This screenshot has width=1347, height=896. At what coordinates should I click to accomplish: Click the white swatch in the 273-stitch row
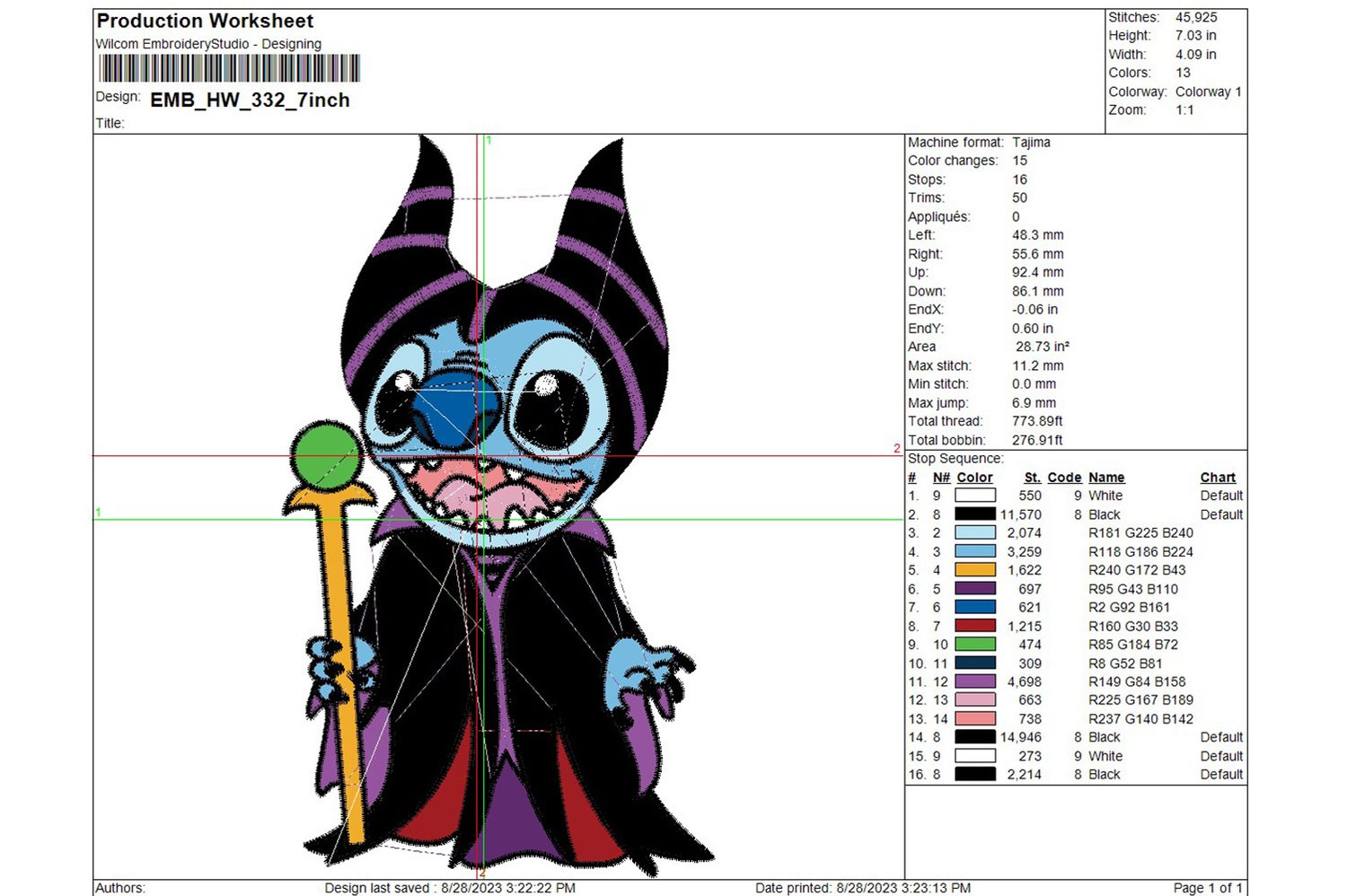975,756
